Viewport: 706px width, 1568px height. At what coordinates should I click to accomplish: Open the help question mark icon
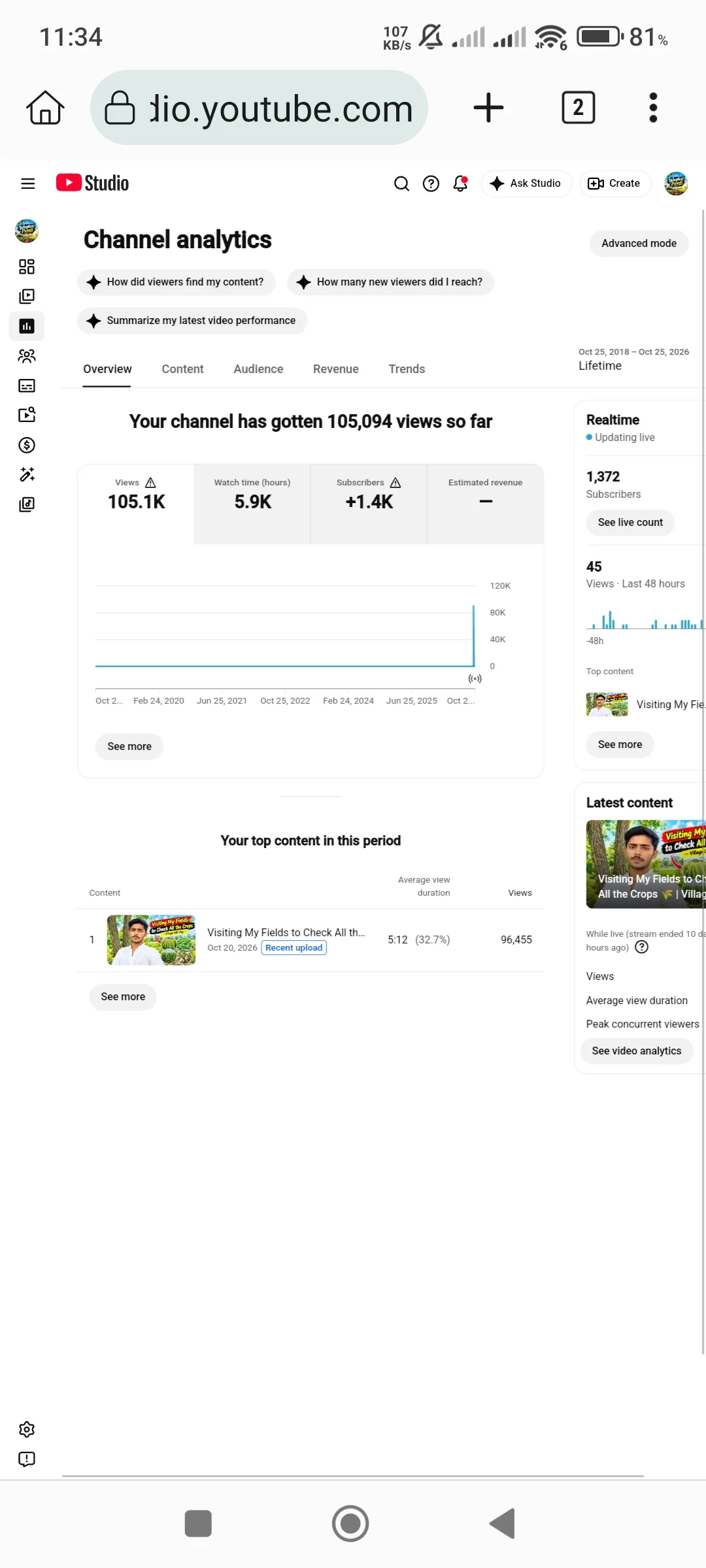click(431, 184)
